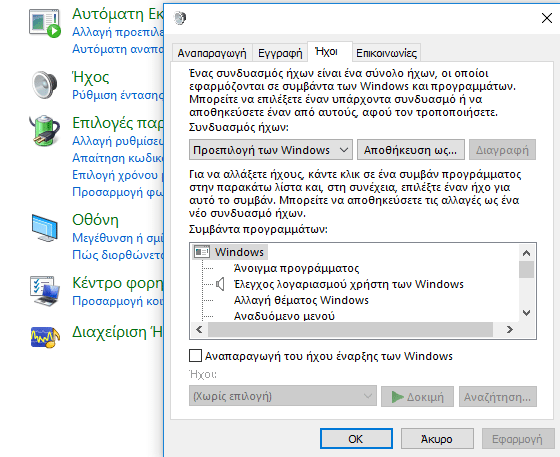Select Έλεγχος λογαριασμού χρήστη των Windows event
This screenshot has height=457, width=560.
coord(349,284)
